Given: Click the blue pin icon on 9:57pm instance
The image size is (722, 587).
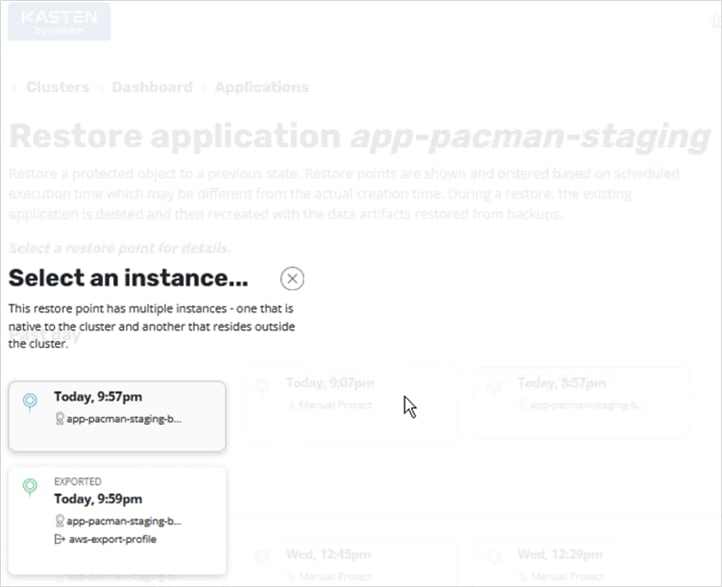Looking at the screenshot, I should coord(30,402).
